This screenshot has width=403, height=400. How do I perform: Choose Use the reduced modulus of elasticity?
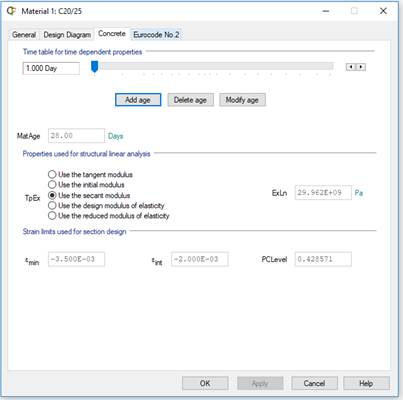(x=52, y=216)
